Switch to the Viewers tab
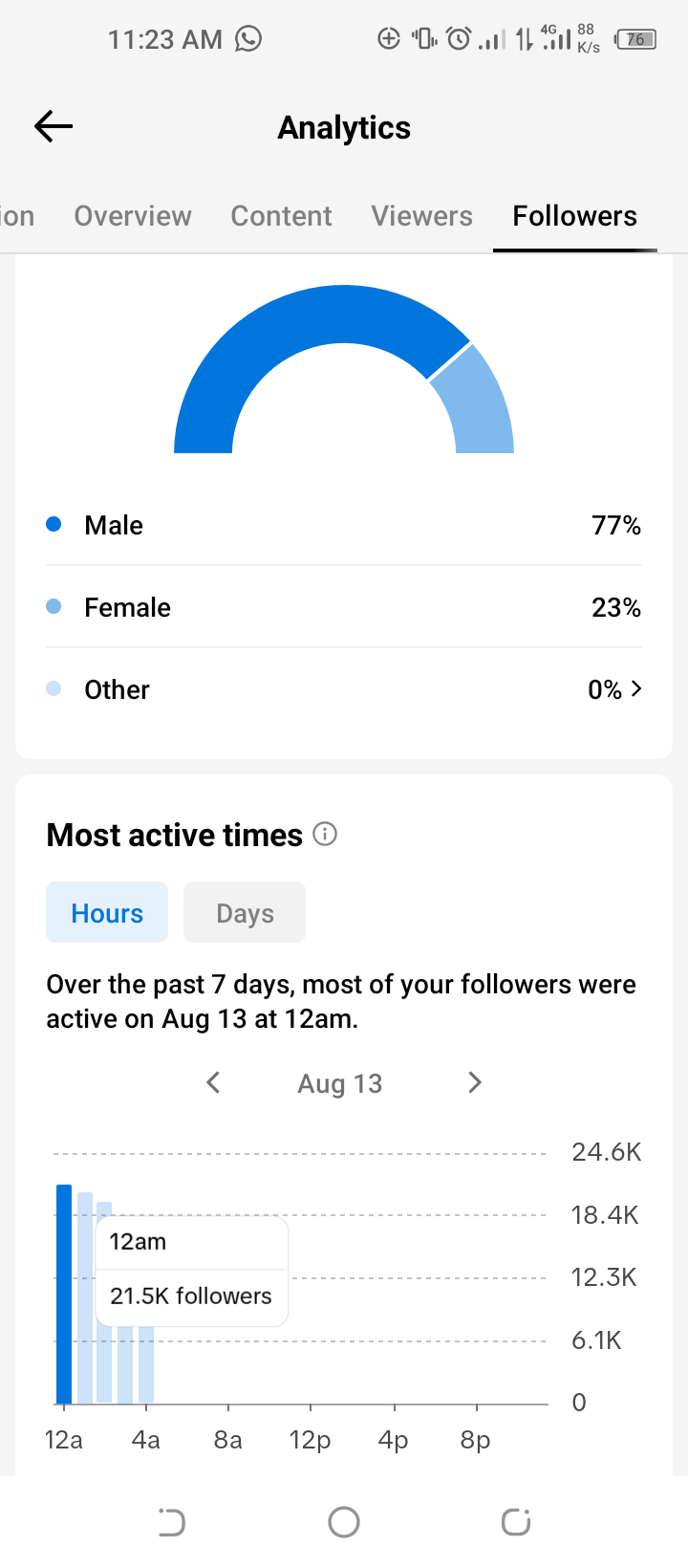688x1568 pixels. pos(421,216)
